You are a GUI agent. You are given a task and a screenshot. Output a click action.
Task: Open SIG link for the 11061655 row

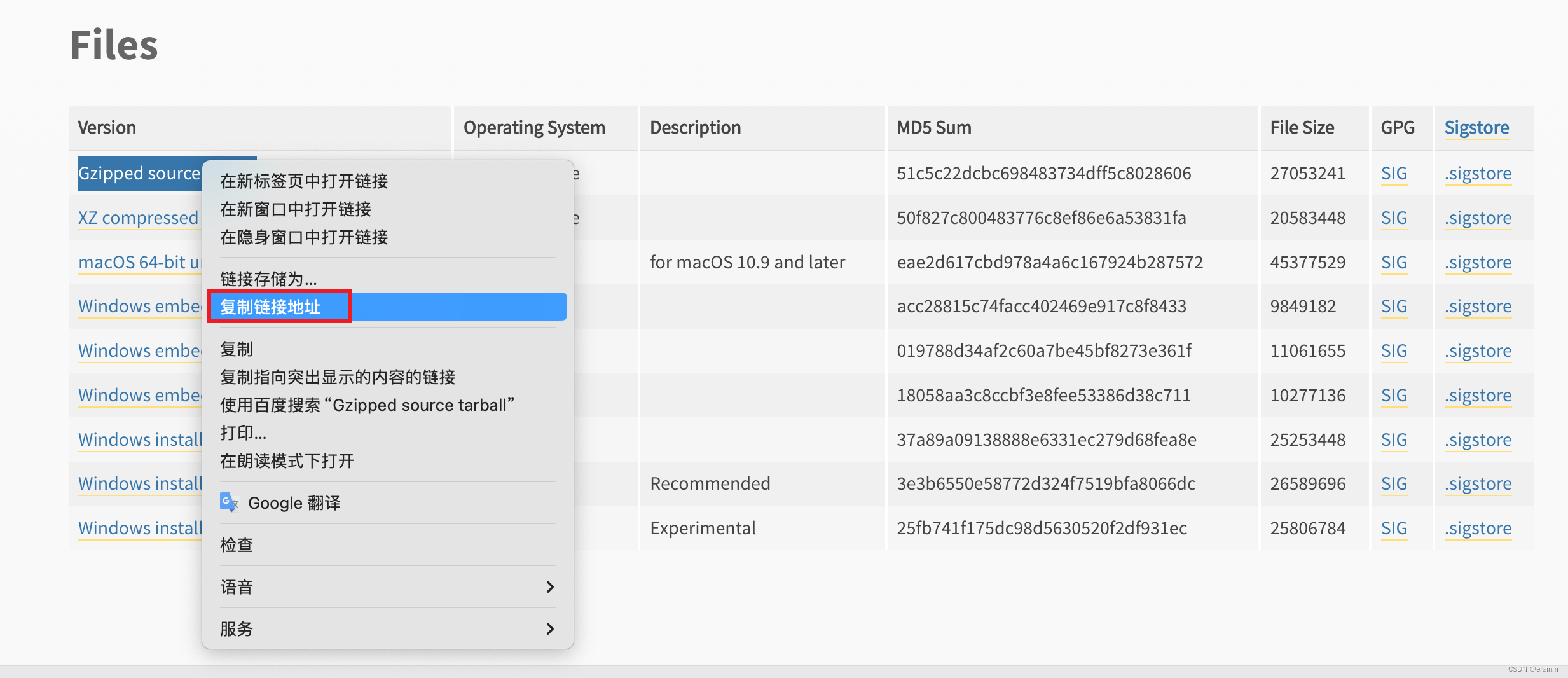(x=1394, y=350)
